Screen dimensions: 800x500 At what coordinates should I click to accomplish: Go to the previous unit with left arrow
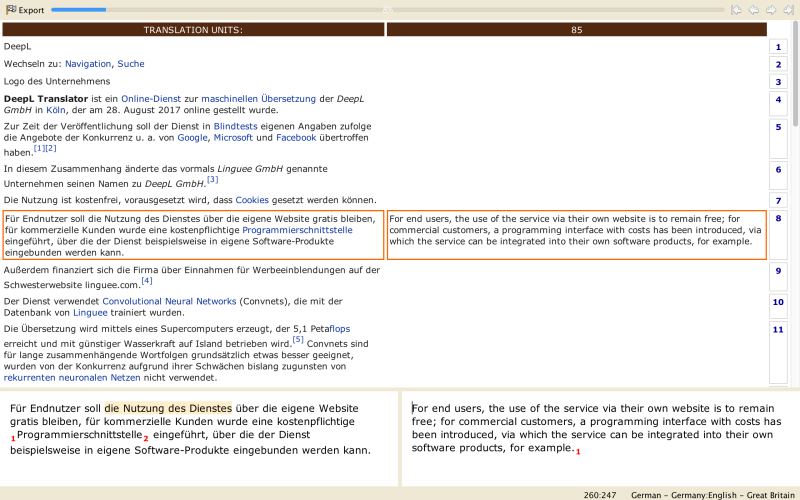click(754, 10)
